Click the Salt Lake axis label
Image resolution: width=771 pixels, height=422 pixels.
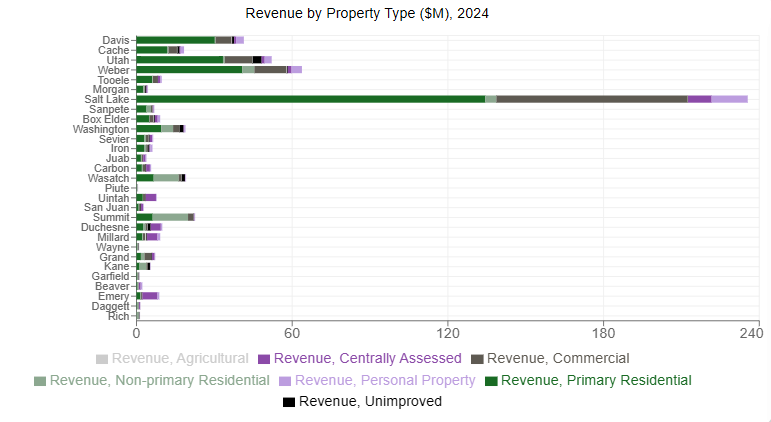pyautogui.click(x=108, y=99)
